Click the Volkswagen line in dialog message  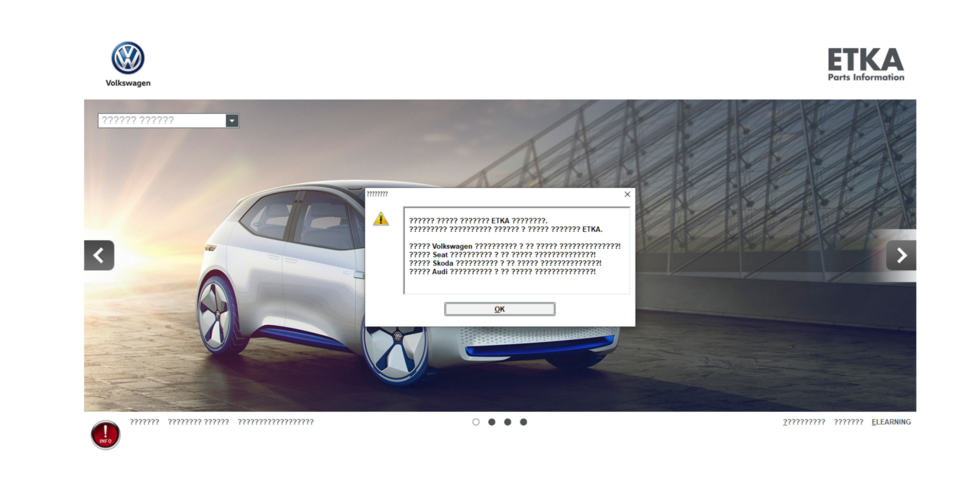tap(515, 247)
